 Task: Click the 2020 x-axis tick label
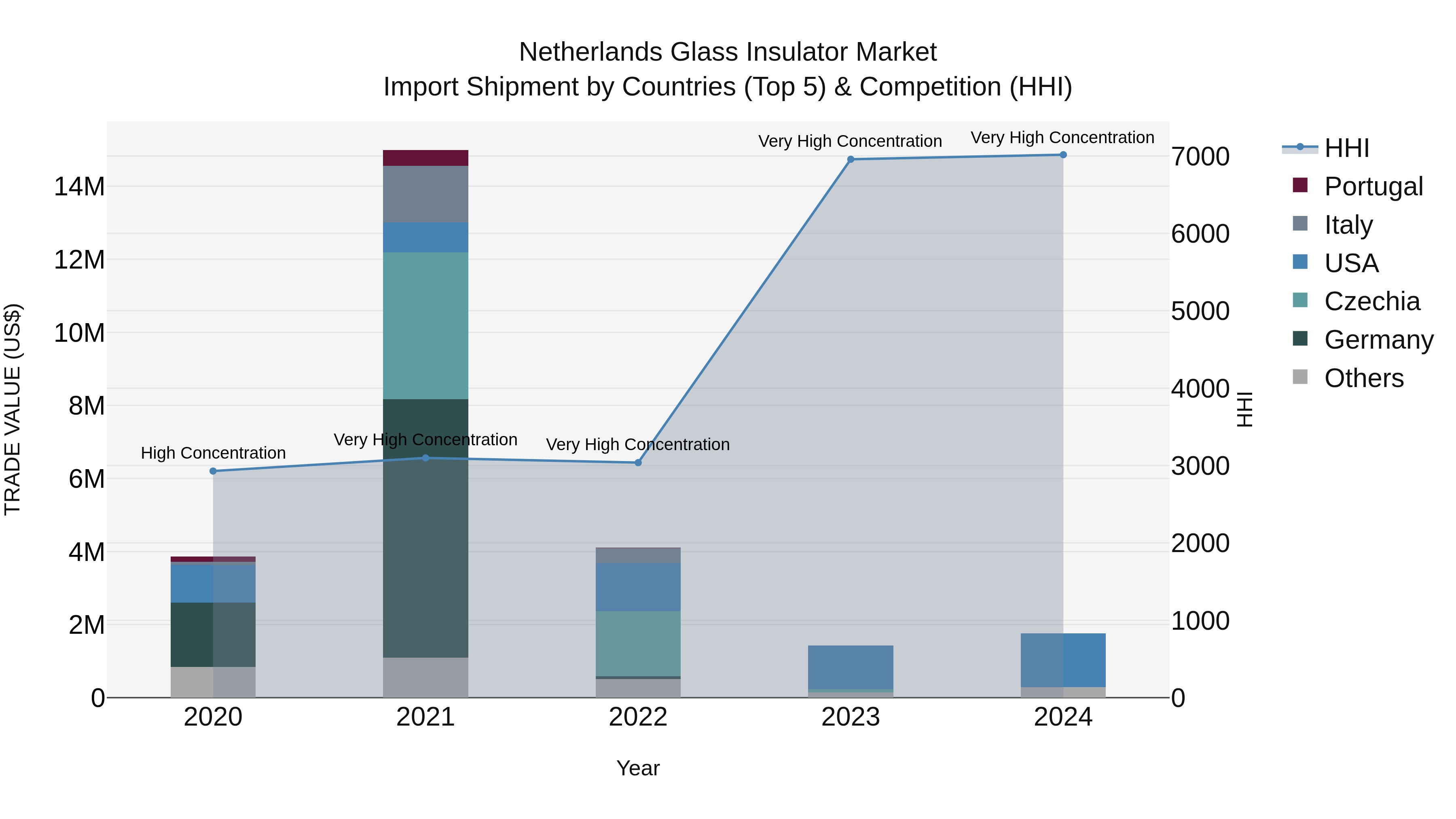click(213, 717)
